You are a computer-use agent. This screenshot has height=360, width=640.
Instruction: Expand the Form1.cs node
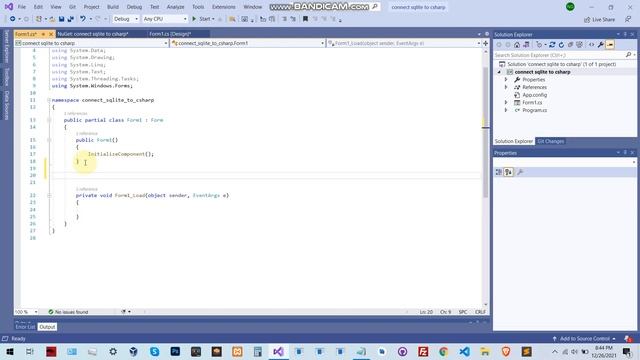point(506,102)
